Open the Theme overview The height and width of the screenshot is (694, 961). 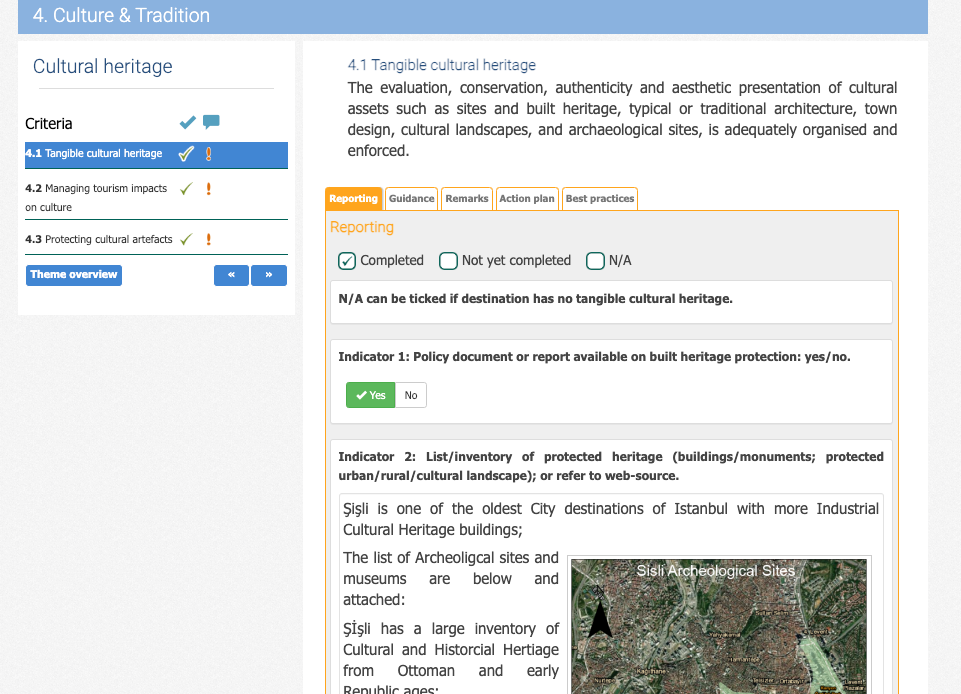tap(74, 275)
